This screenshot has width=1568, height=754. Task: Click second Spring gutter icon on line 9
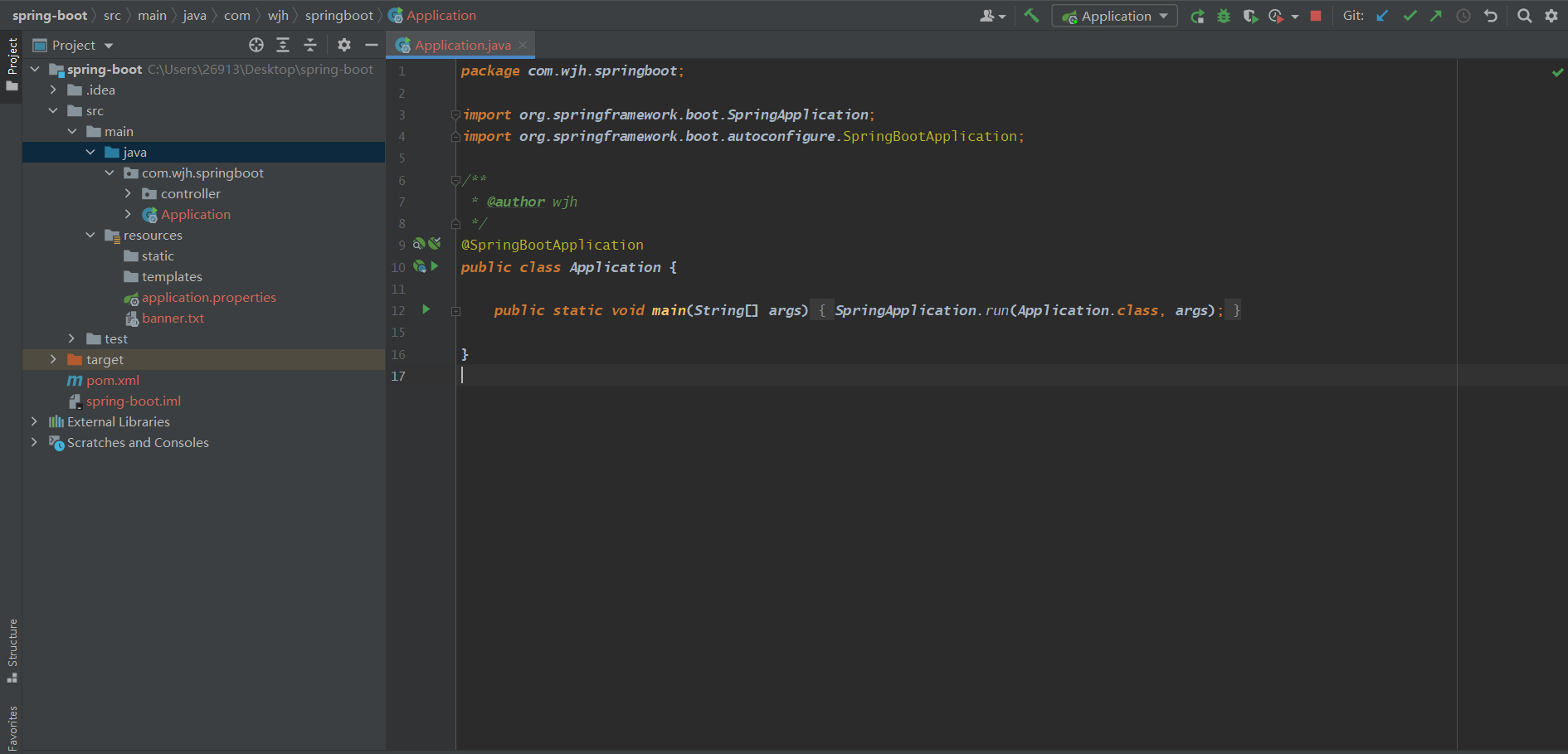(x=434, y=244)
